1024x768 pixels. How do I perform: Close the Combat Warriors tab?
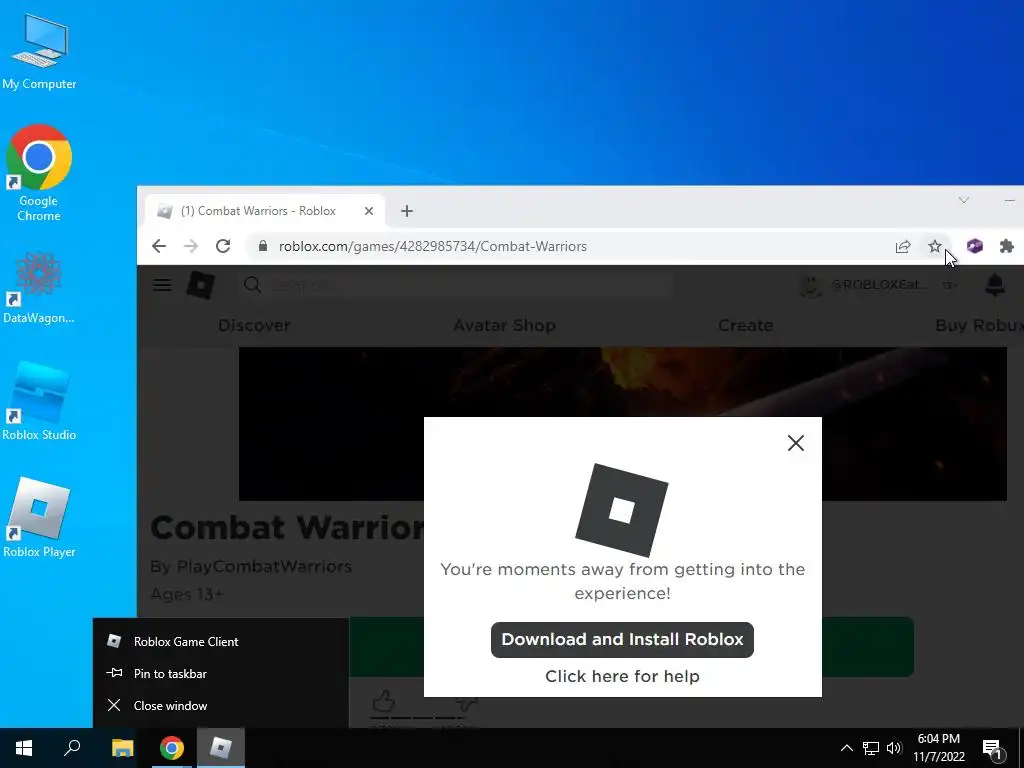[368, 211]
